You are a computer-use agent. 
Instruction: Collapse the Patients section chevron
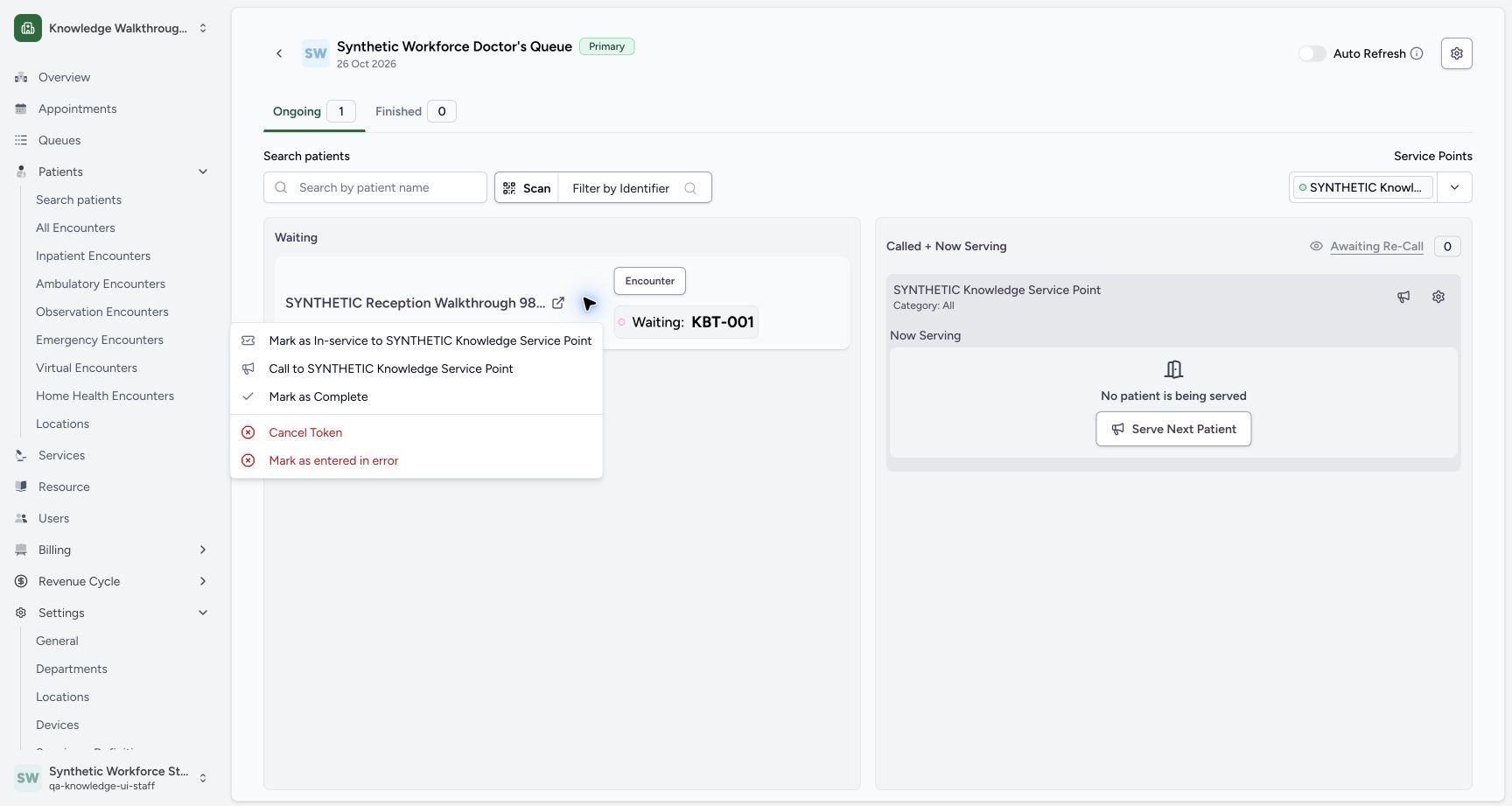(x=203, y=172)
